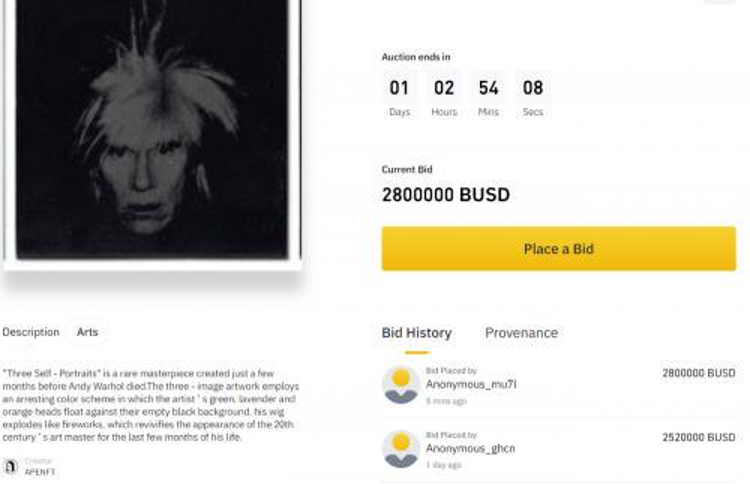Switch to the Bid History tab
The height and width of the screenshot is (484, 750).
click(416, 333)
